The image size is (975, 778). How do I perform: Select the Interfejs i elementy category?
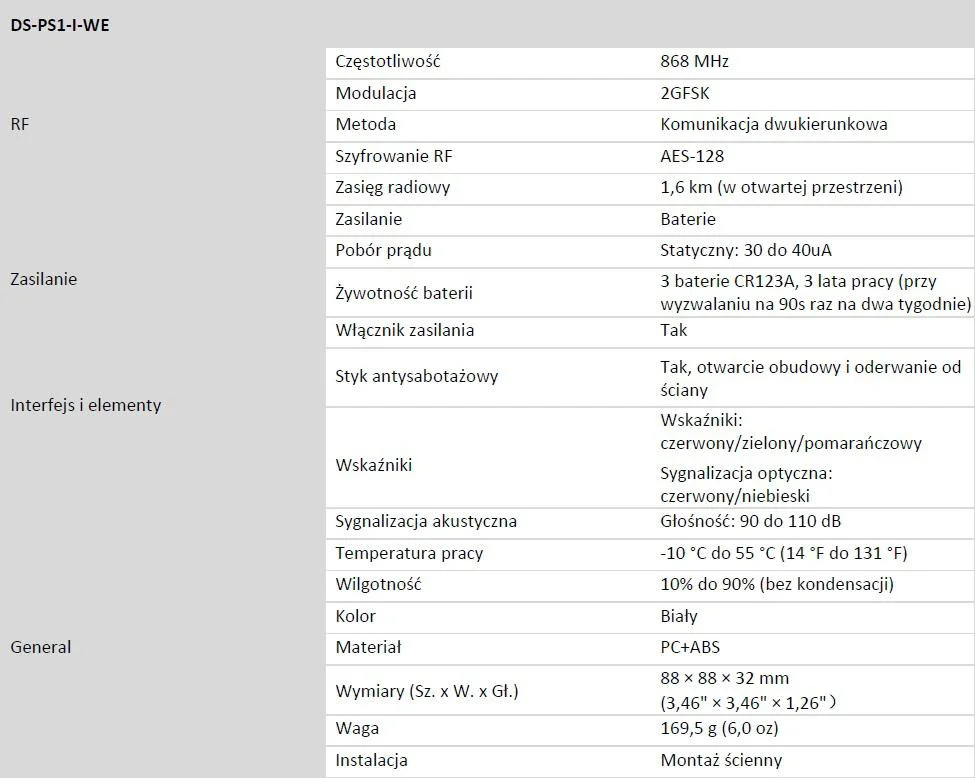tap(85, 405)
